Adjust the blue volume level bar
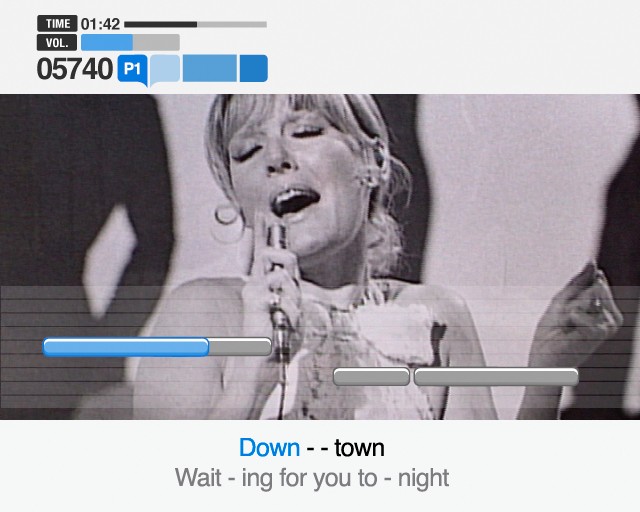Image resolution: width=640 pixels, height=512 pixels. pyautogui.click(x=130, y=42)
